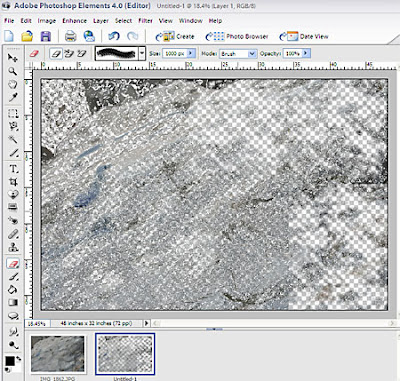
Task: Select the Eyedropper tool
Action: [x=13, y=97]
